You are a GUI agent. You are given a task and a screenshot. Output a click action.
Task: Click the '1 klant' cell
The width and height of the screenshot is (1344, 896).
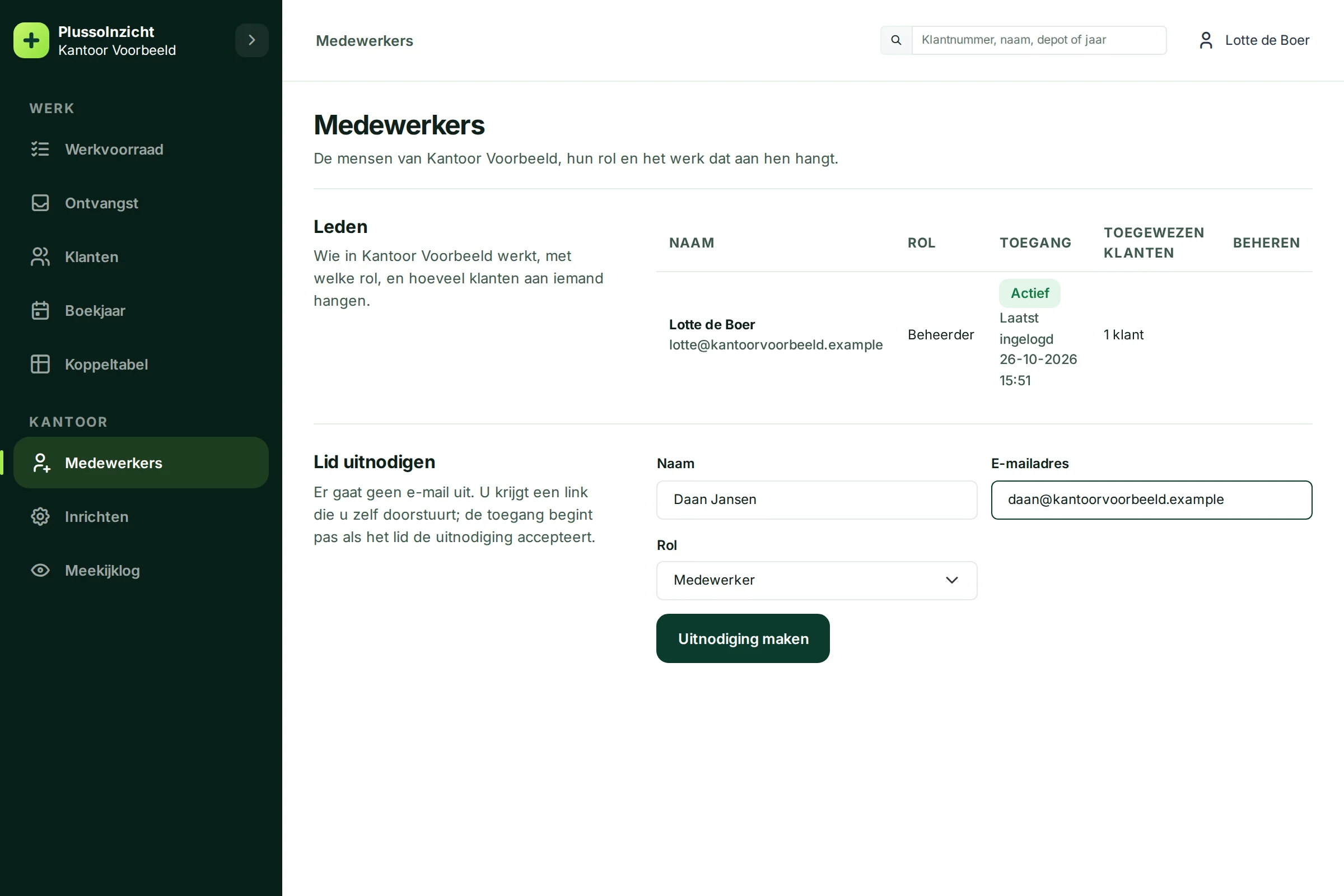tap(1123, 335)
